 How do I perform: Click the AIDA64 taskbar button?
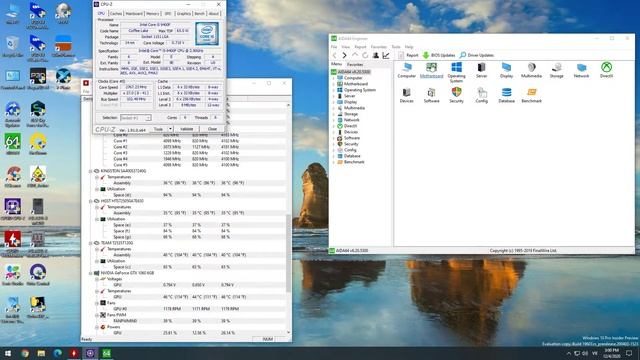click(x=107, y=353)
